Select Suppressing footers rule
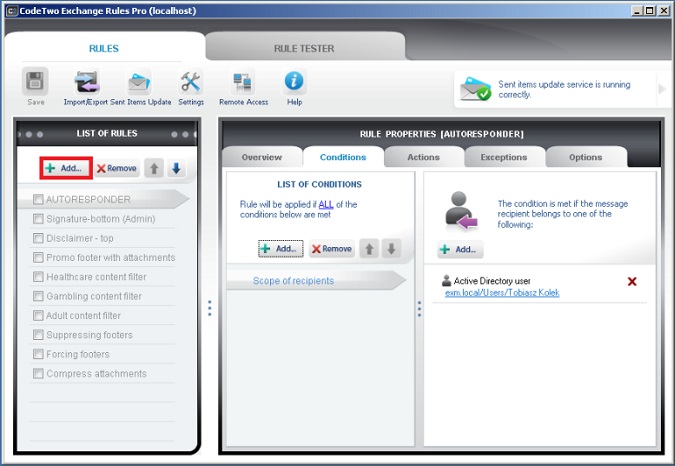The height and width of the screenshot is (466, 675). (x=90, y=335)
